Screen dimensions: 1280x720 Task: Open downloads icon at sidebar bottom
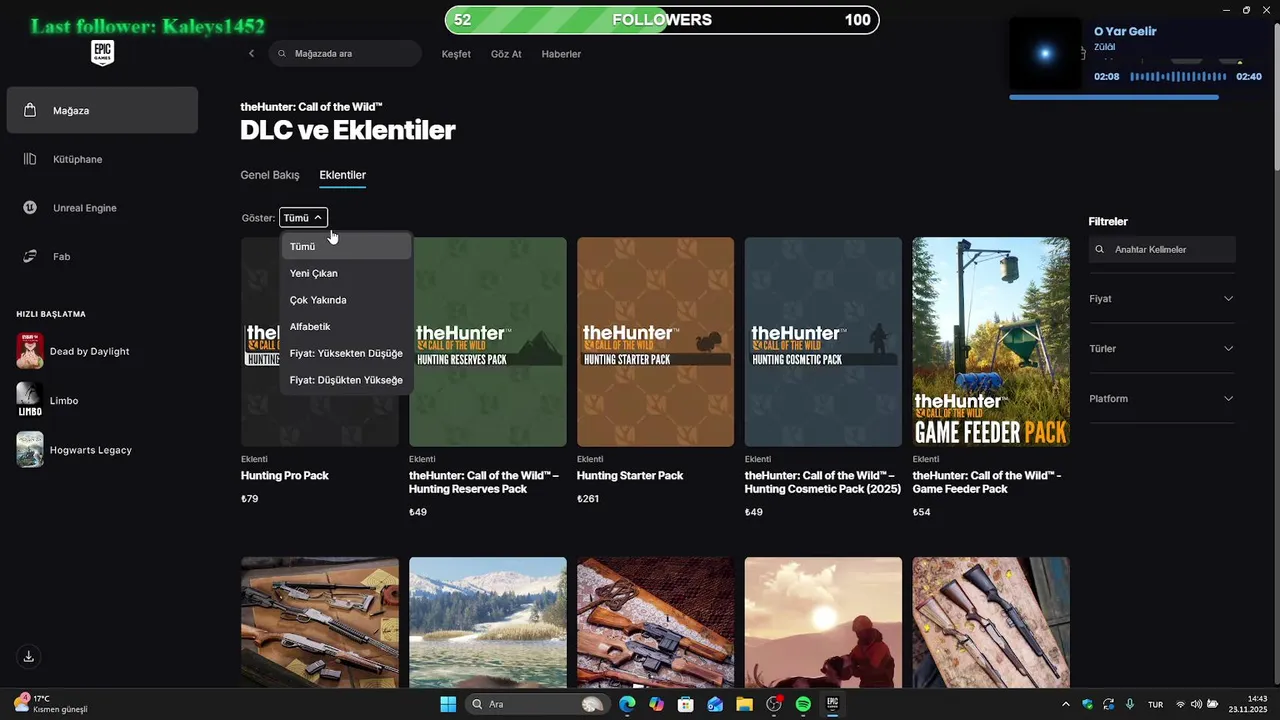[29, 657]
